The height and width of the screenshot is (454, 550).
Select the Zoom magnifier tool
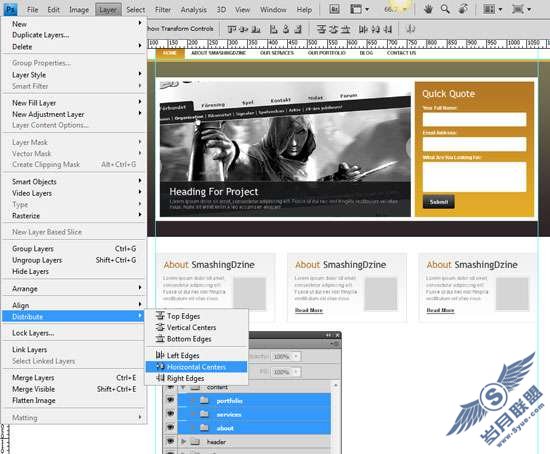[445, 9]
